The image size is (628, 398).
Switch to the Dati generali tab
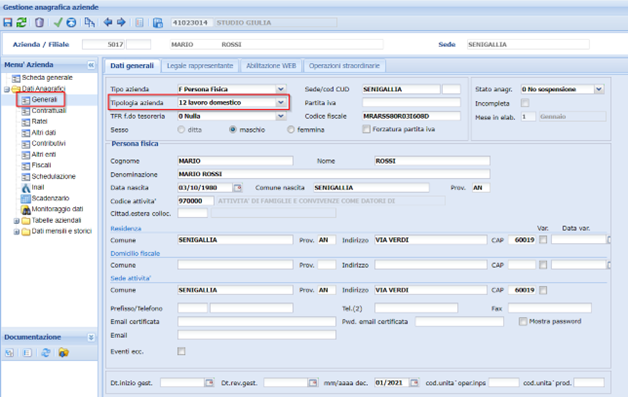pyautogui.click(x=132, y=66)
